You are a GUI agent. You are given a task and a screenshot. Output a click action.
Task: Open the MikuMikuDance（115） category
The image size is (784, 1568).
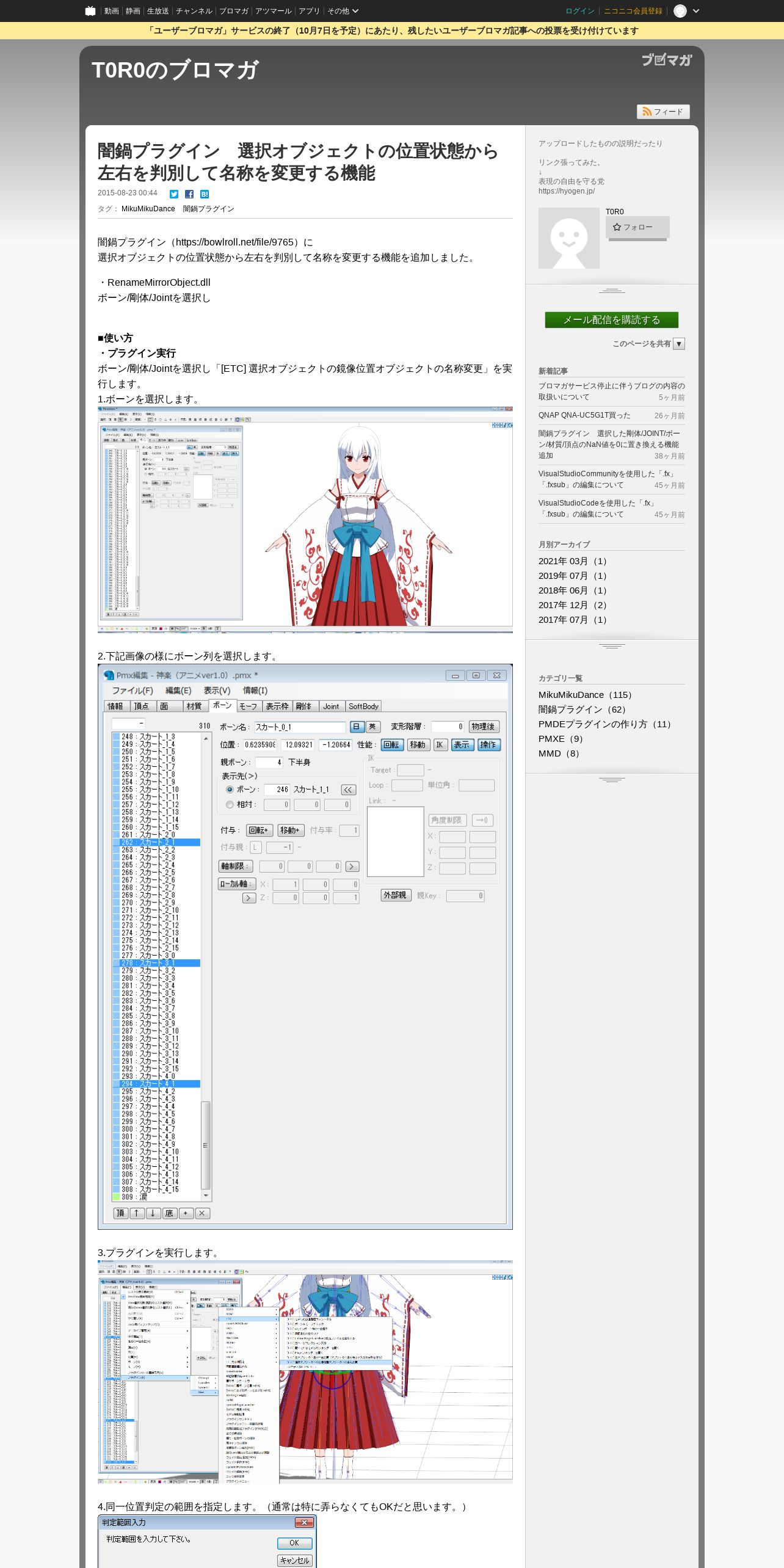587,695
